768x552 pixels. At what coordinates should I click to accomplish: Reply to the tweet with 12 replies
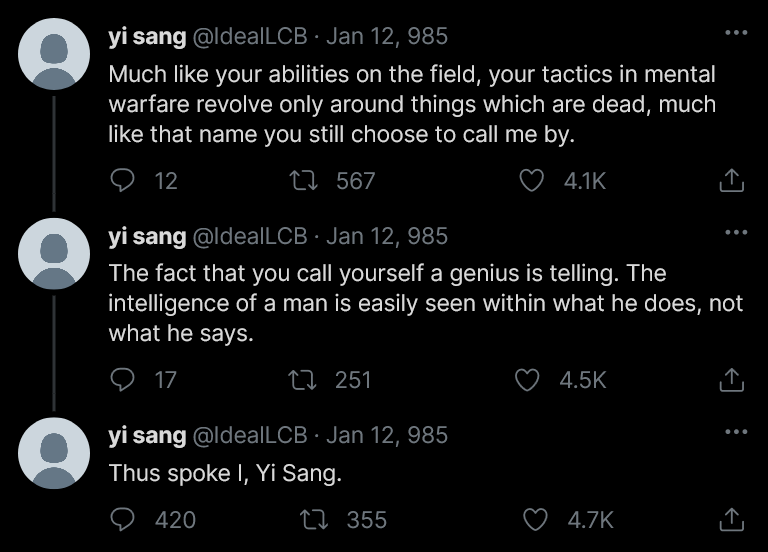[x=121, y=180]
